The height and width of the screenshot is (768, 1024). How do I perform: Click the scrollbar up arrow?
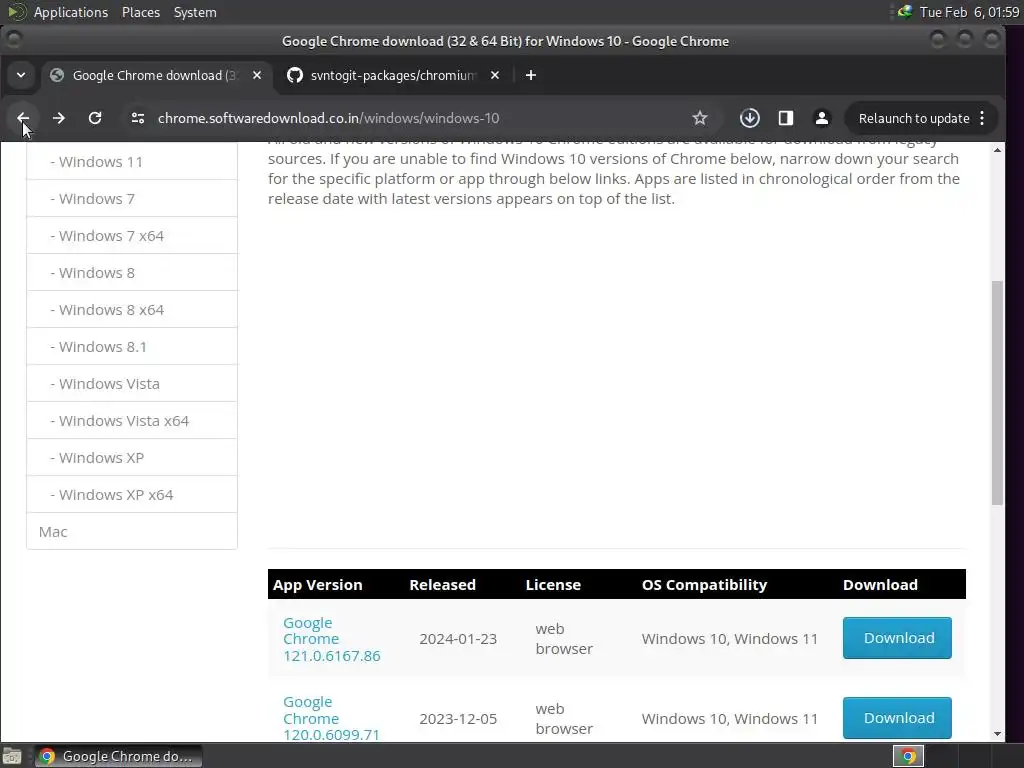point(997,150)
